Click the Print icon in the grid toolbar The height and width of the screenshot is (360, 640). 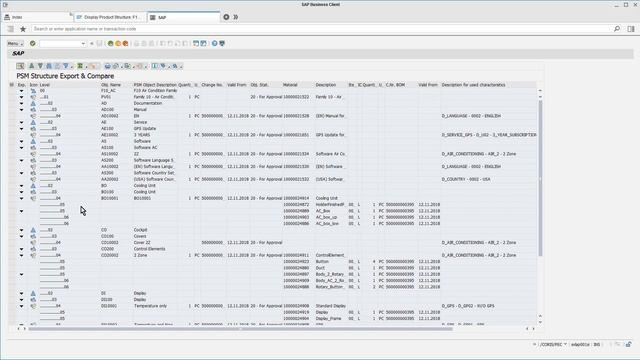click(x=107, y=66)
